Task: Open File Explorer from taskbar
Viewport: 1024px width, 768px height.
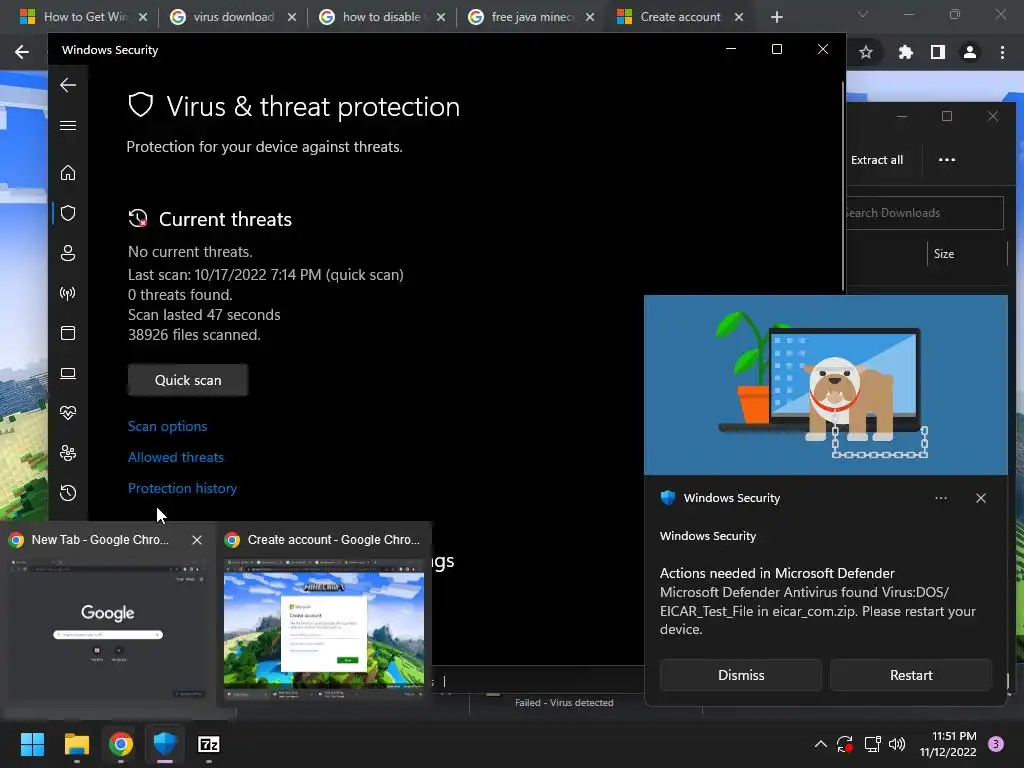Action: tap(76, 744)
